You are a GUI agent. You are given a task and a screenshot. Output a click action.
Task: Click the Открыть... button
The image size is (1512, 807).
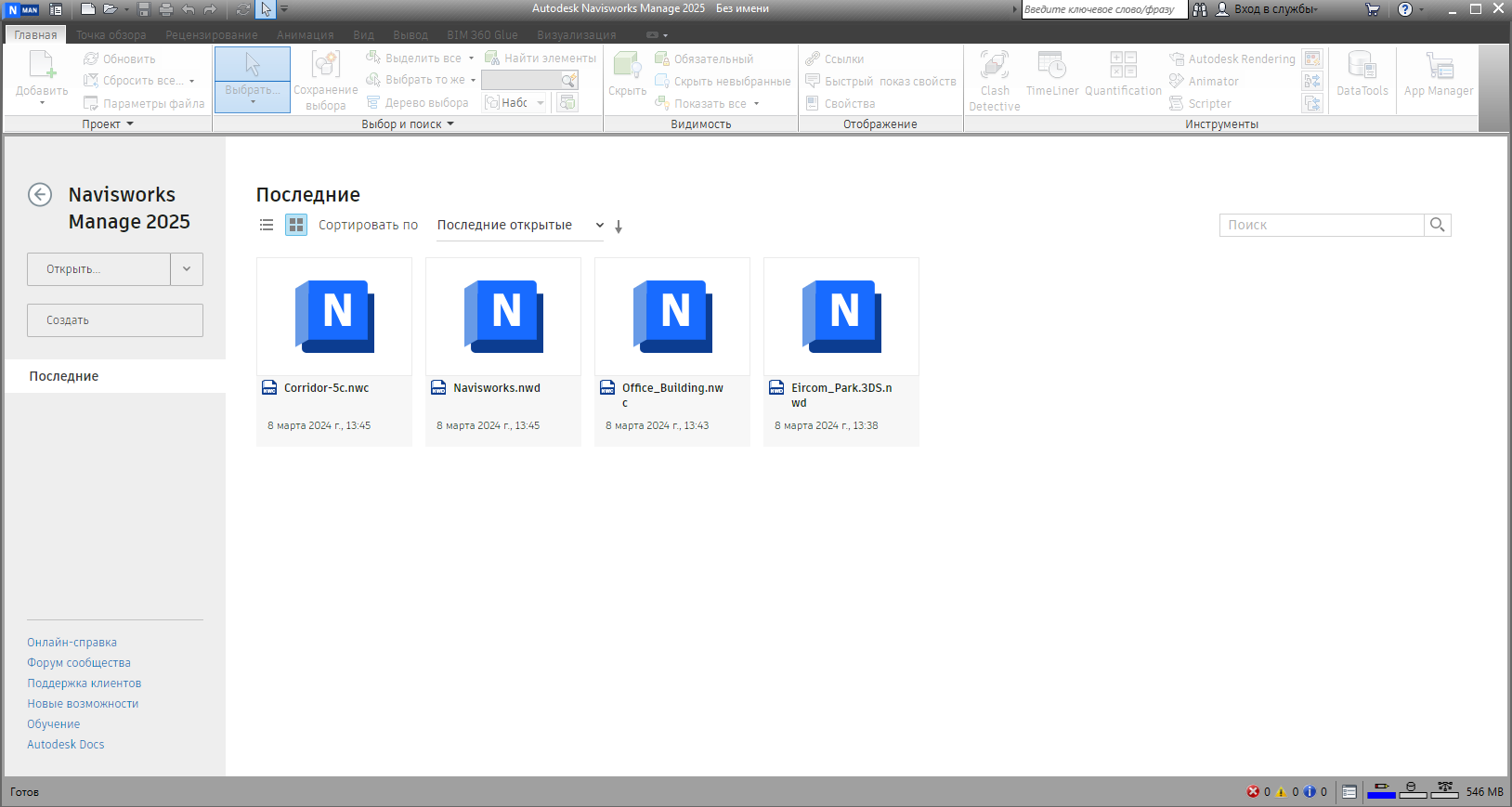(x=98, y=269)
